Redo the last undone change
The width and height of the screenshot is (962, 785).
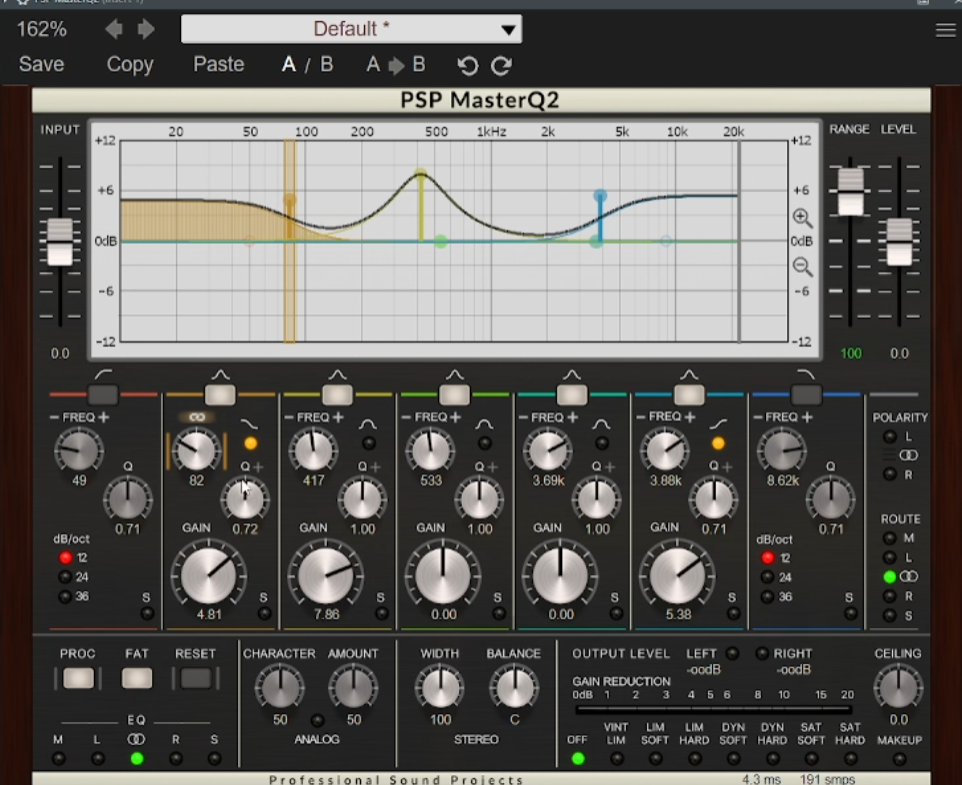[501, 65]
